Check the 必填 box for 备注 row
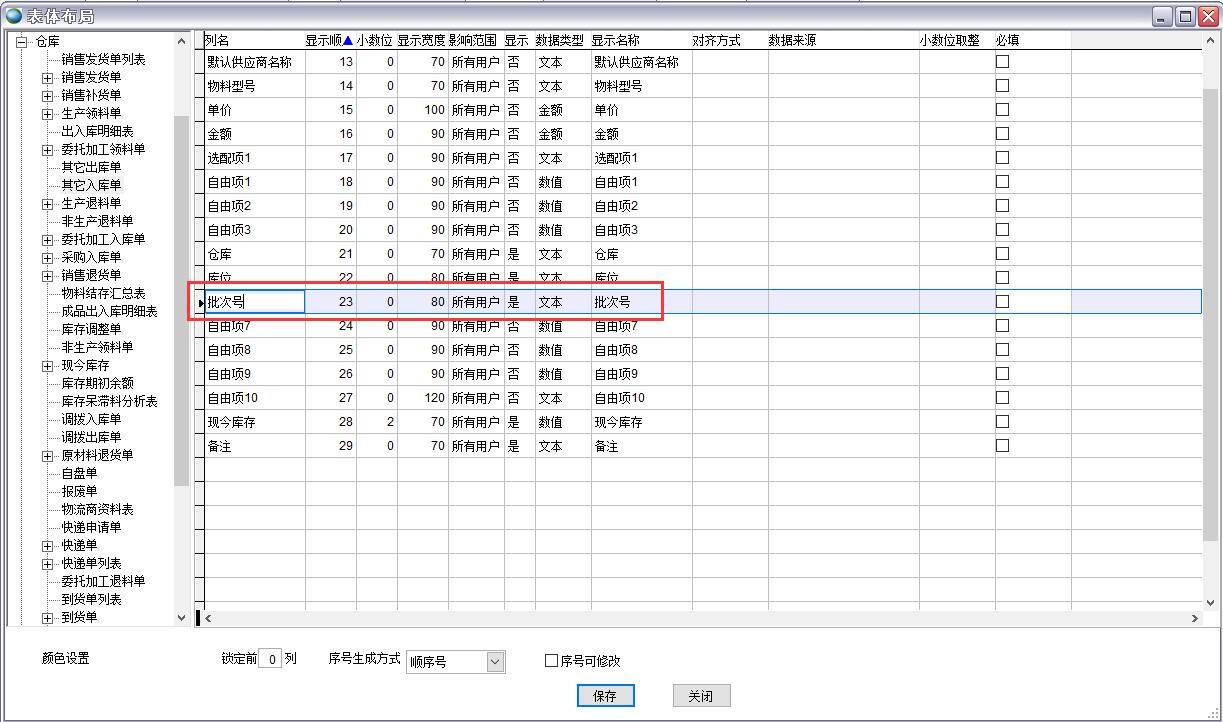The height and width of the screenshot is (722, 1223). (1002, 446)
